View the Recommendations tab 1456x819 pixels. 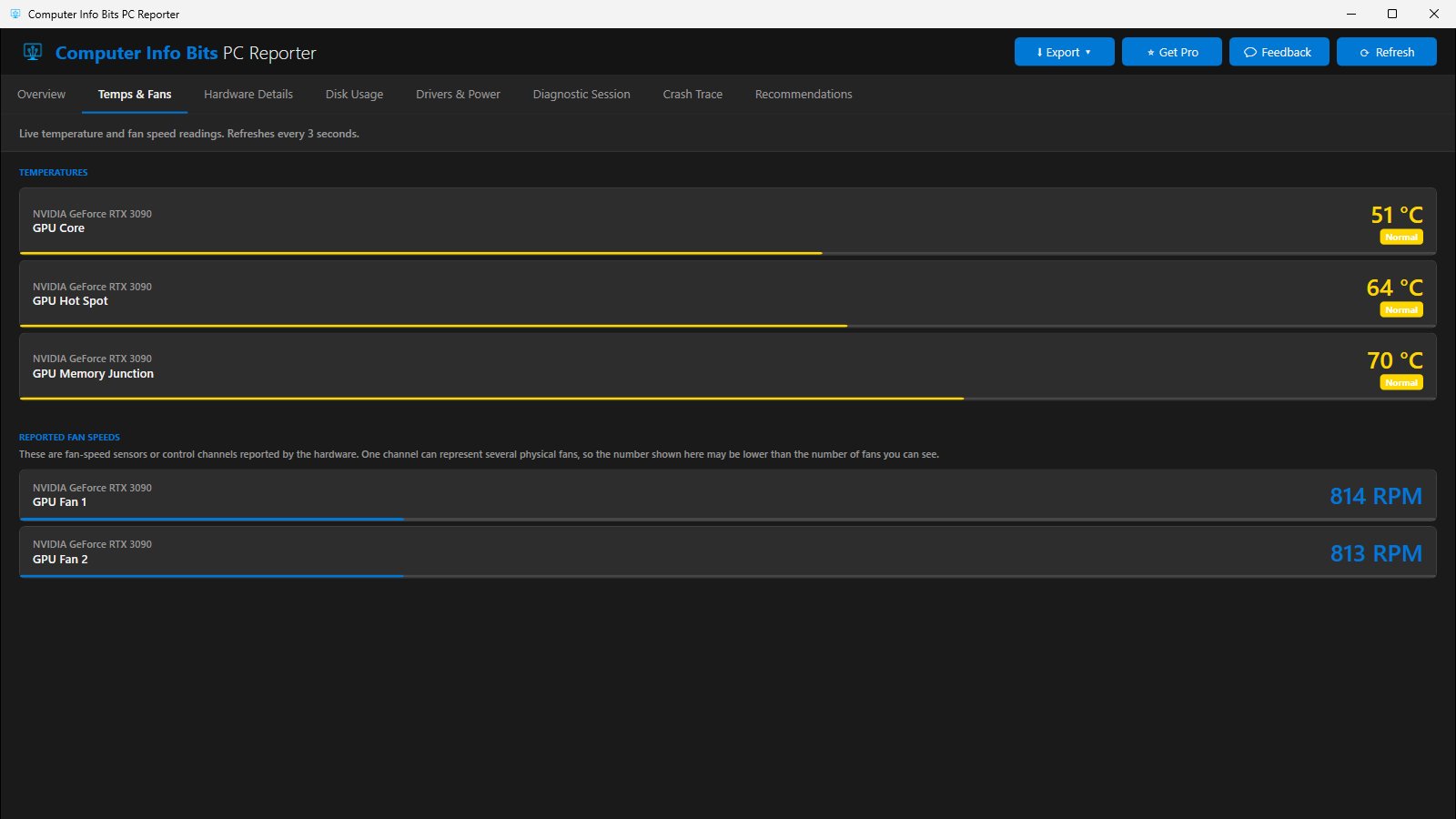point(804,94)
